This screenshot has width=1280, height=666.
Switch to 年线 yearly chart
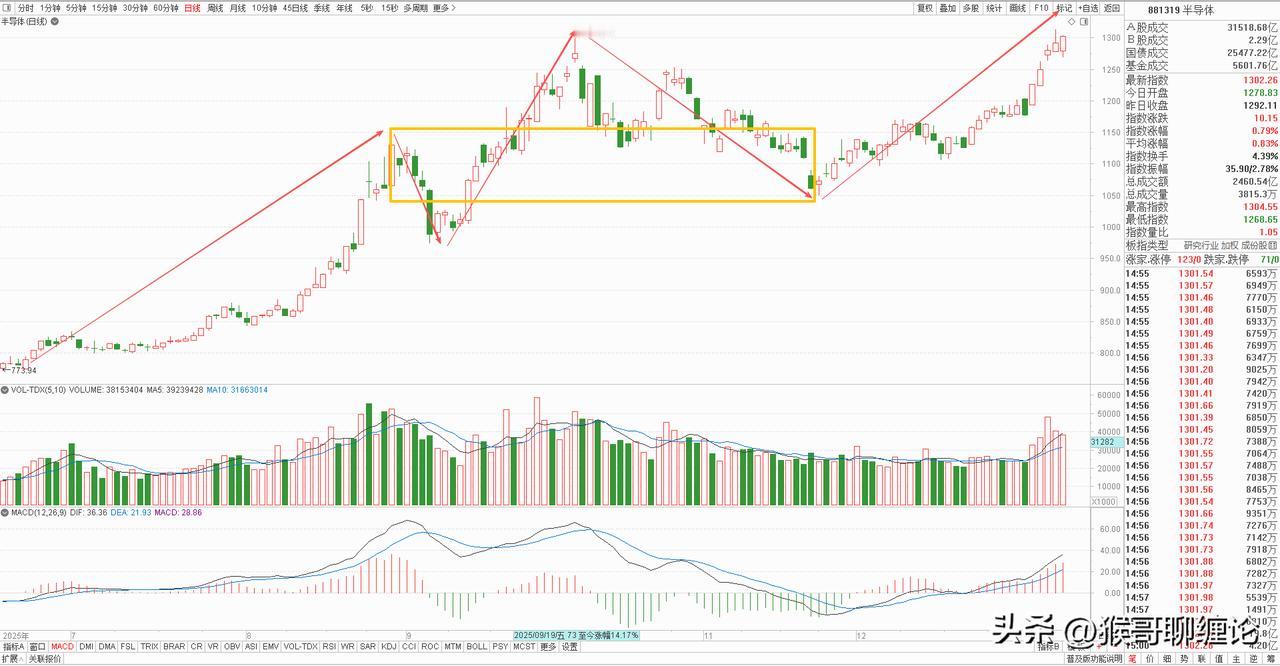point(344,8)
